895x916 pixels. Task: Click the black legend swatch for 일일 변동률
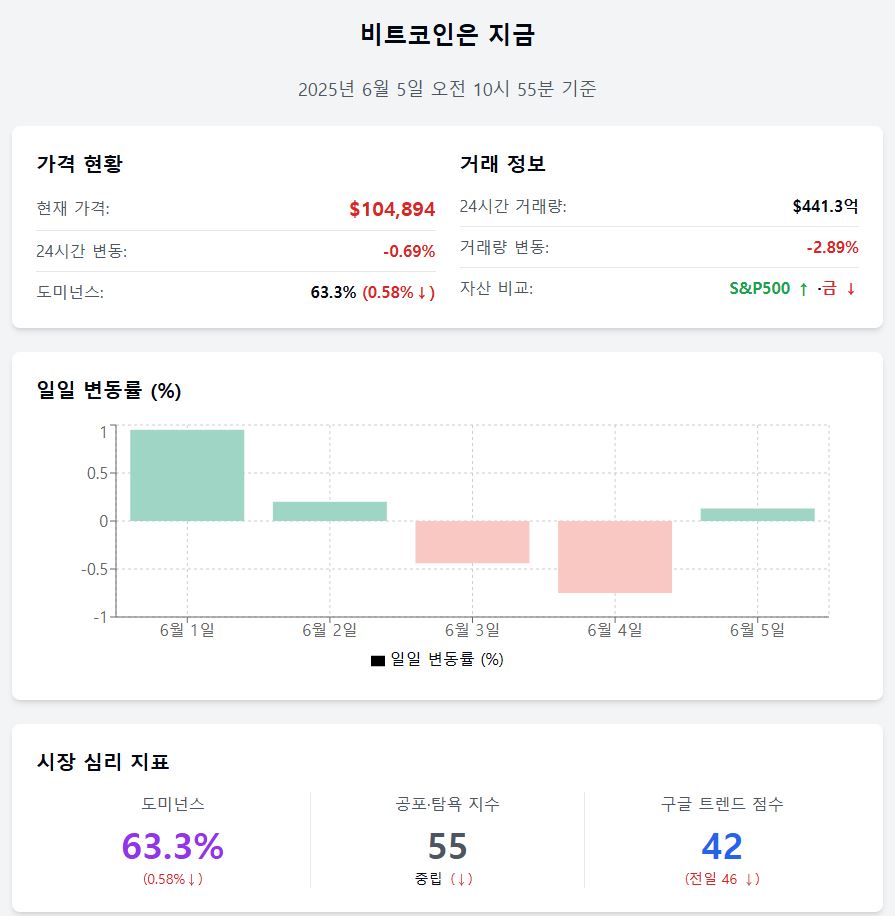point(377,660)
